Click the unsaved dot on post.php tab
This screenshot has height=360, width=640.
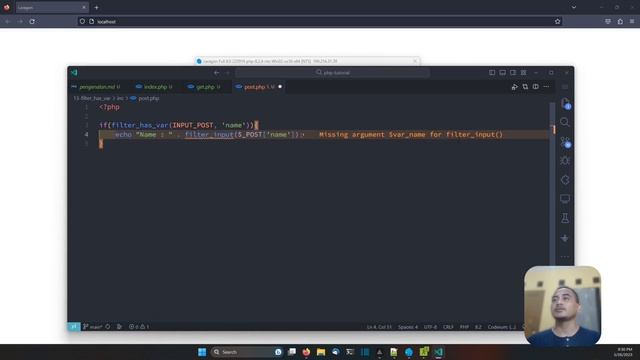coord(280,87)
